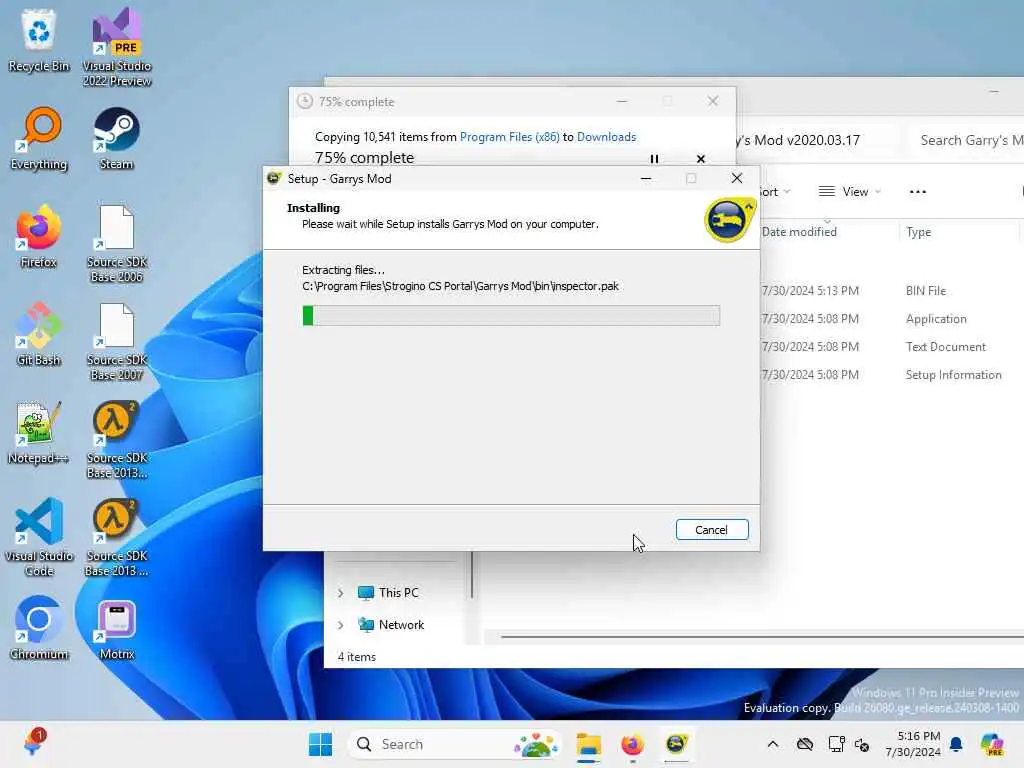Image resolution: width=1024 pixels, height=768 pixels.
Task: Click the navigation pane vertical scrollbar
Action: [x=472, y=575]
